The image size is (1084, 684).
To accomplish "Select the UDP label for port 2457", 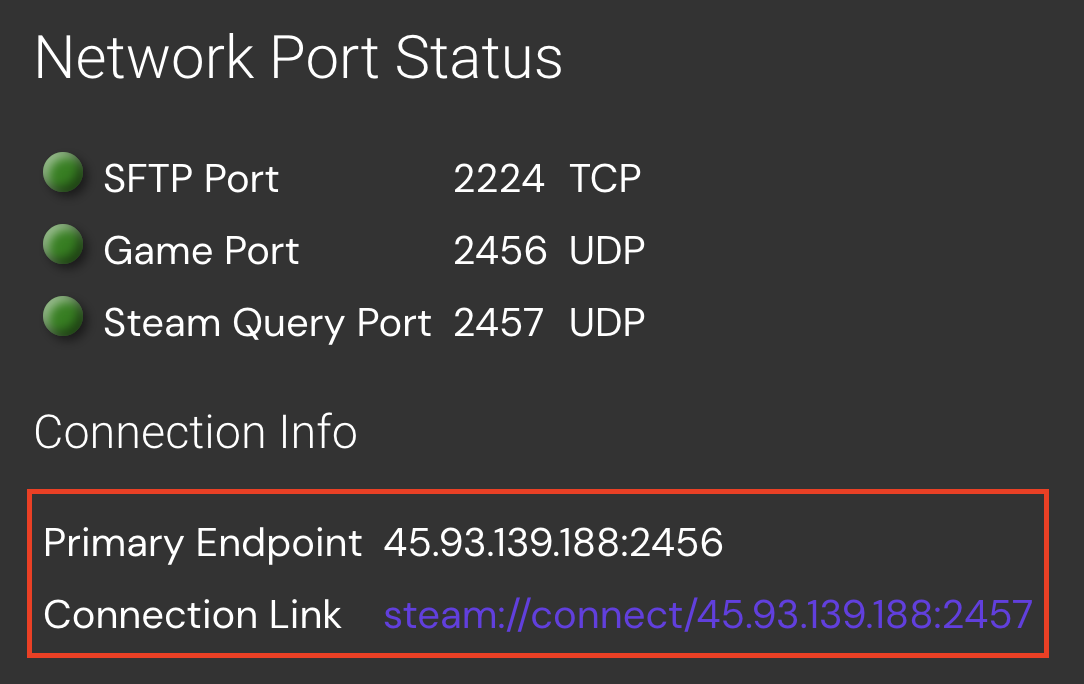I will pyautogui.click(x=607, y=322).
